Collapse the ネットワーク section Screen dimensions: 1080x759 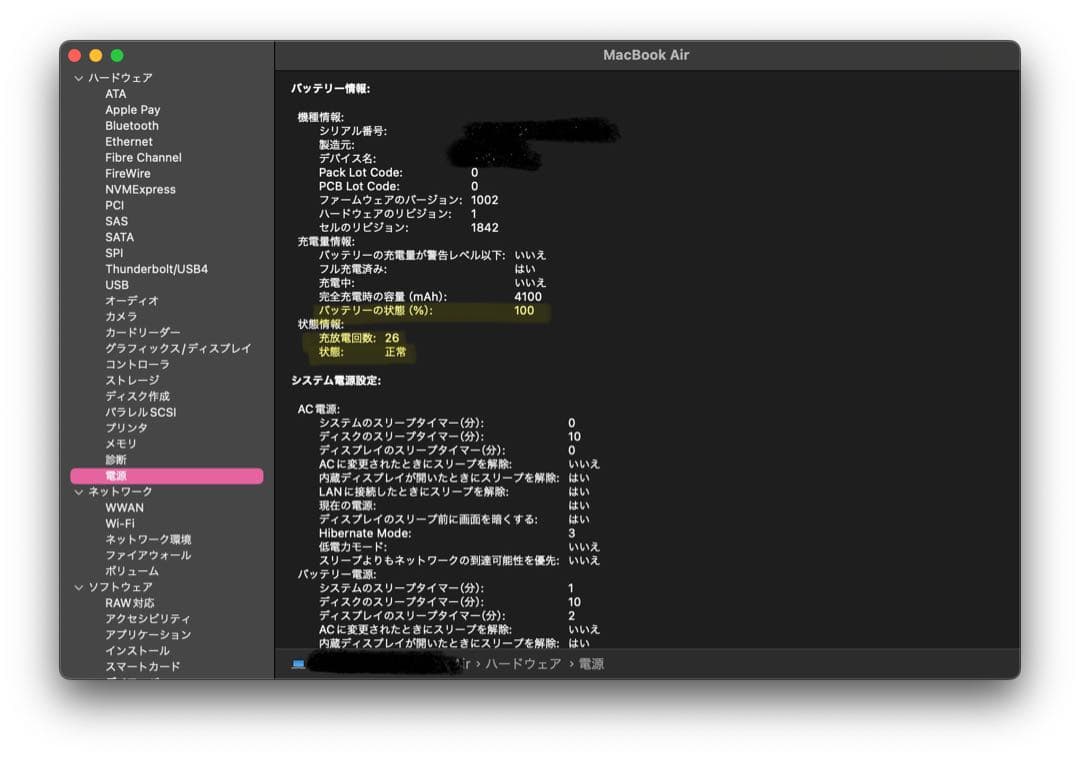pyautogui.click(x=79, y=491)
